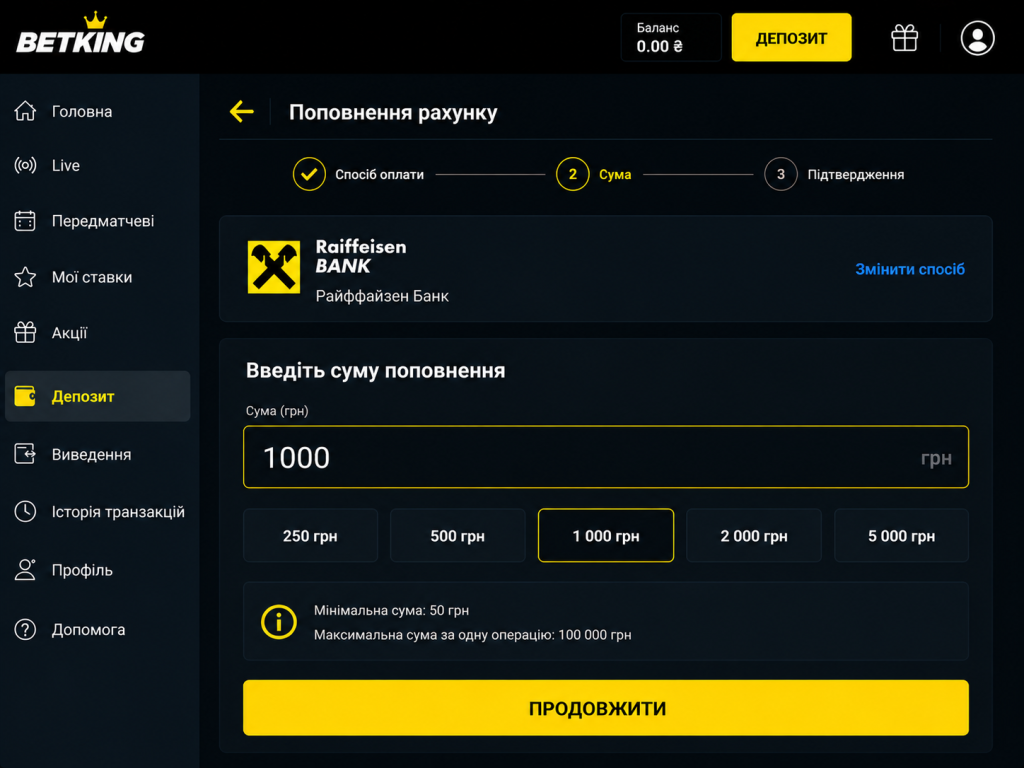The width and height of the screenshot is (1024, 768).
Task: Click the yellow ДЕПОЗИТ header button
Action: click(791, 38)
